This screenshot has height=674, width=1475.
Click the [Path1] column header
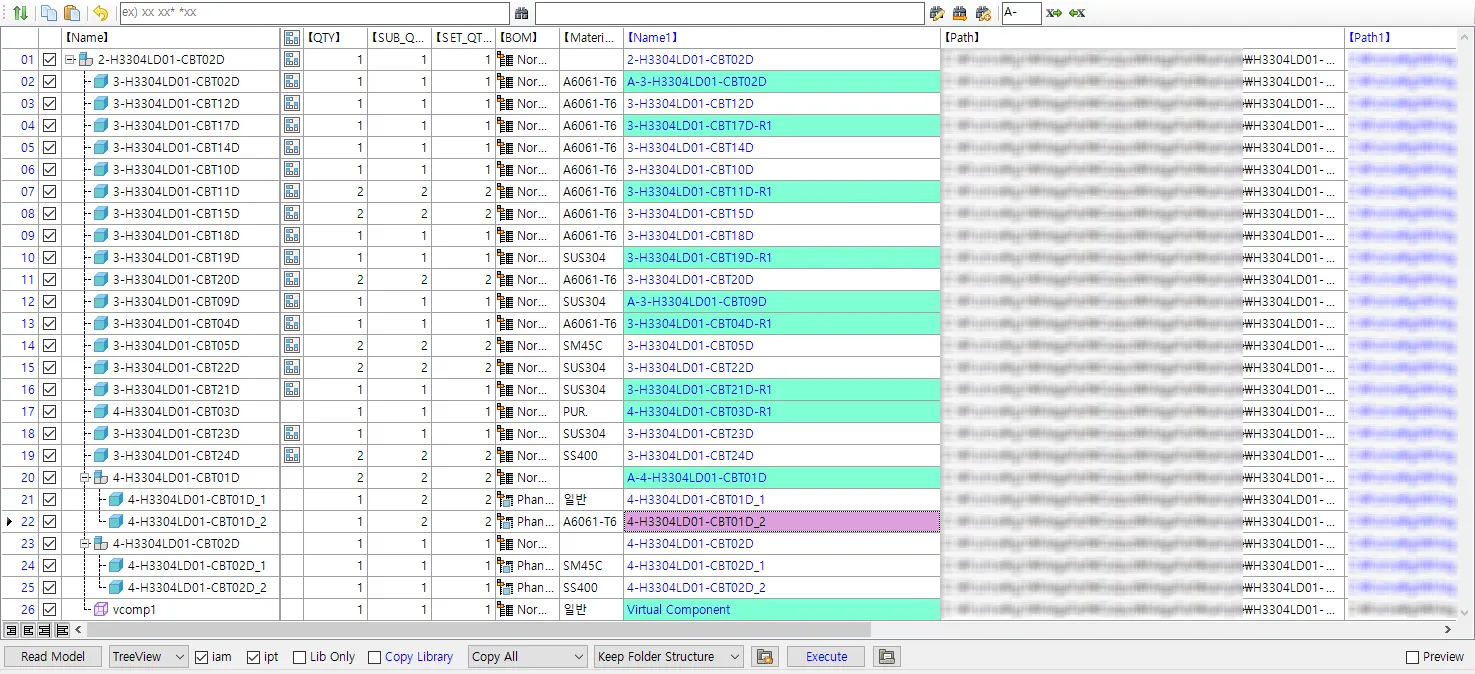[x=1400, y=38]
